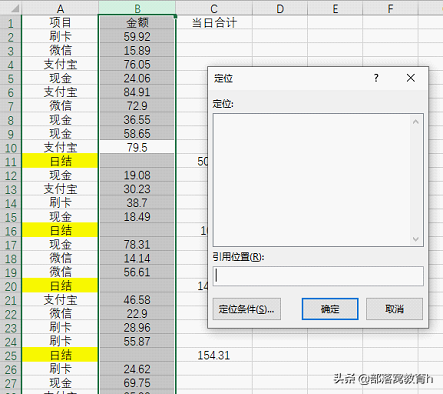Select row 25 header

tap(11, 355)
